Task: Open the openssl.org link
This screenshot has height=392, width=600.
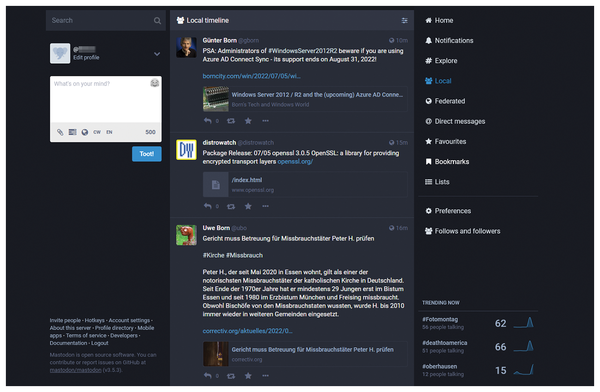Action: click(x=295, y=162)
